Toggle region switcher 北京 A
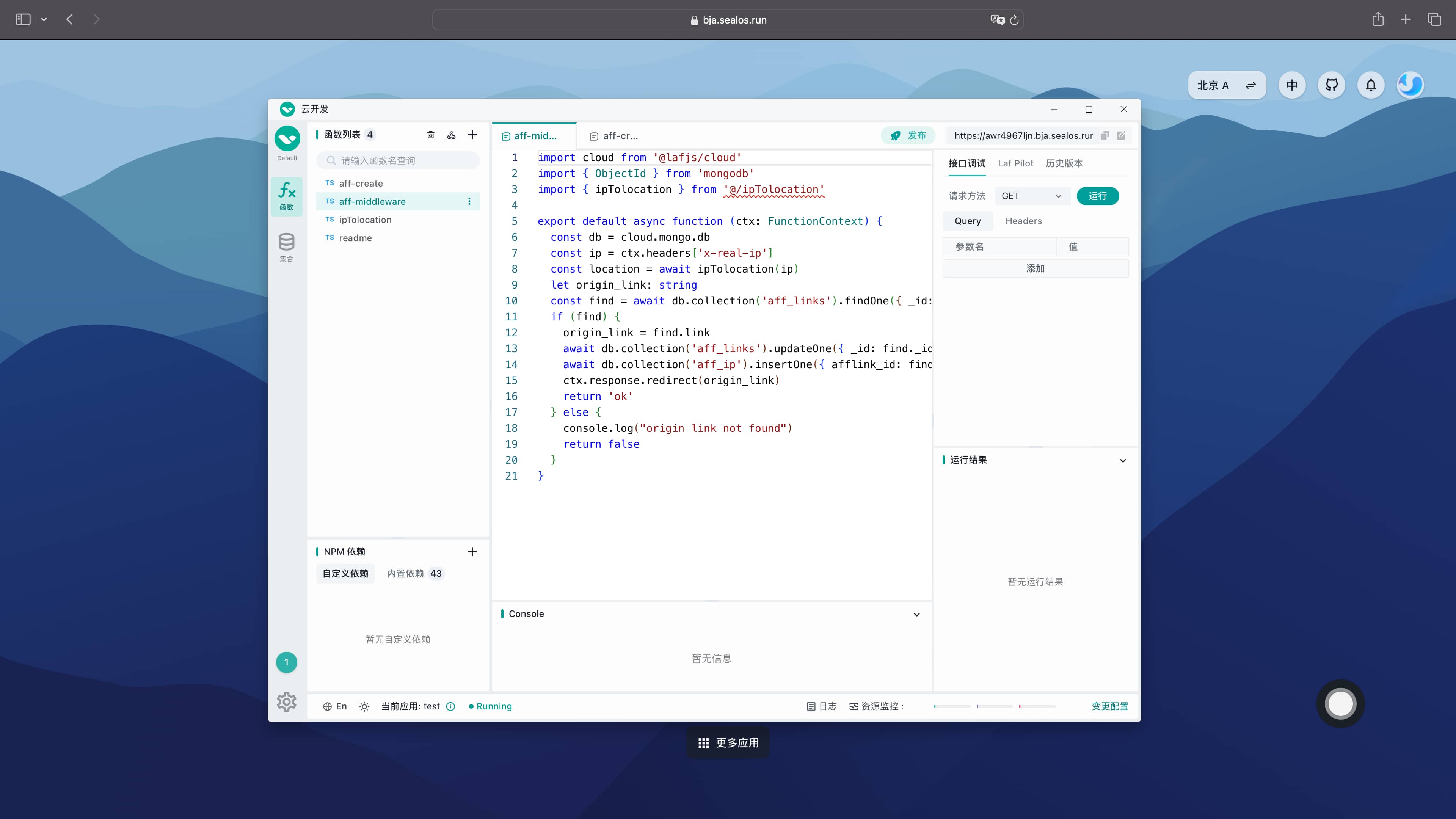This screenshot has width=1456, height=819. (x=1227, y=85)
